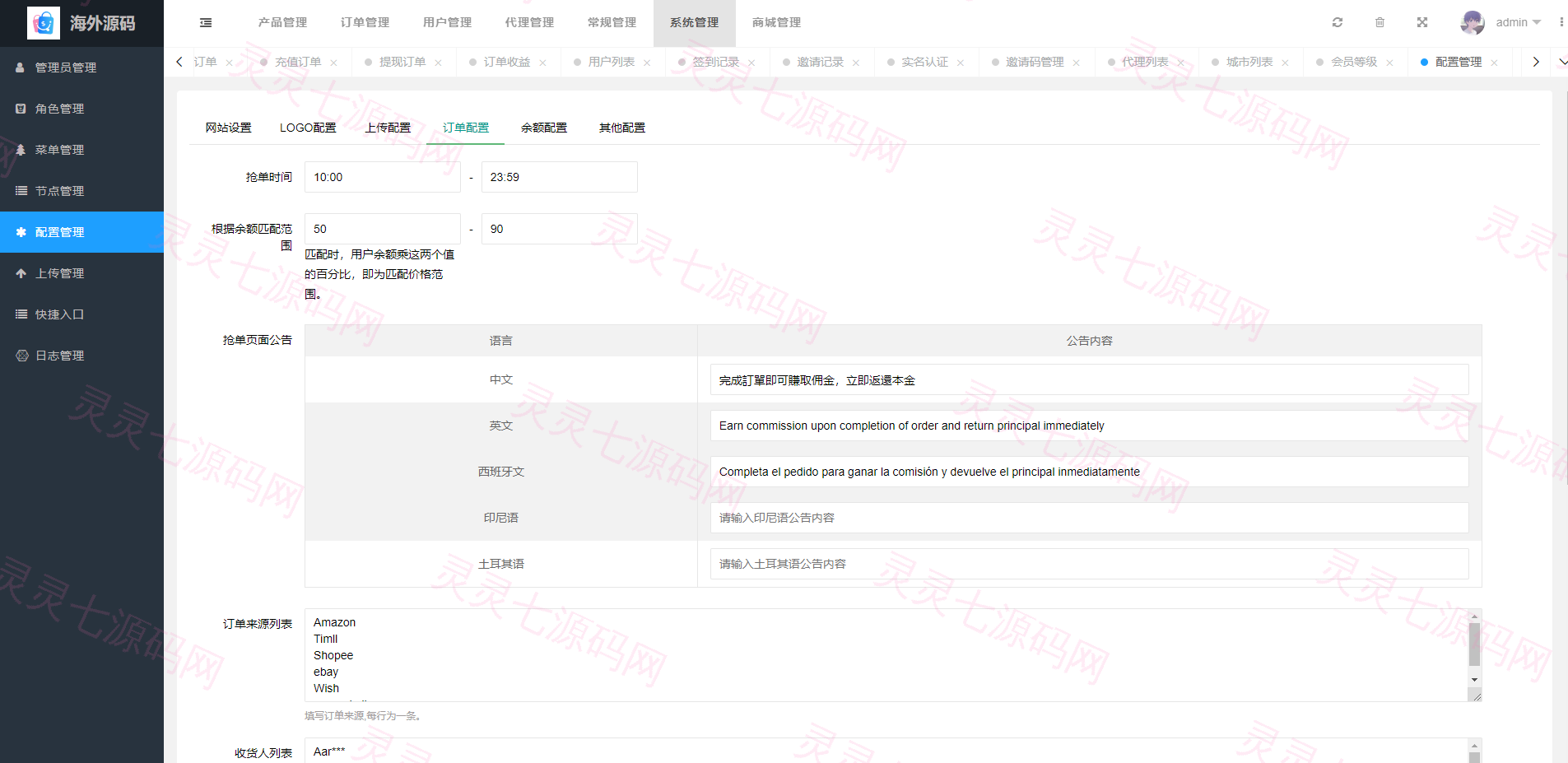
Task: Toggle fullscreen icon in top bar
Action: pos(1422,22)
